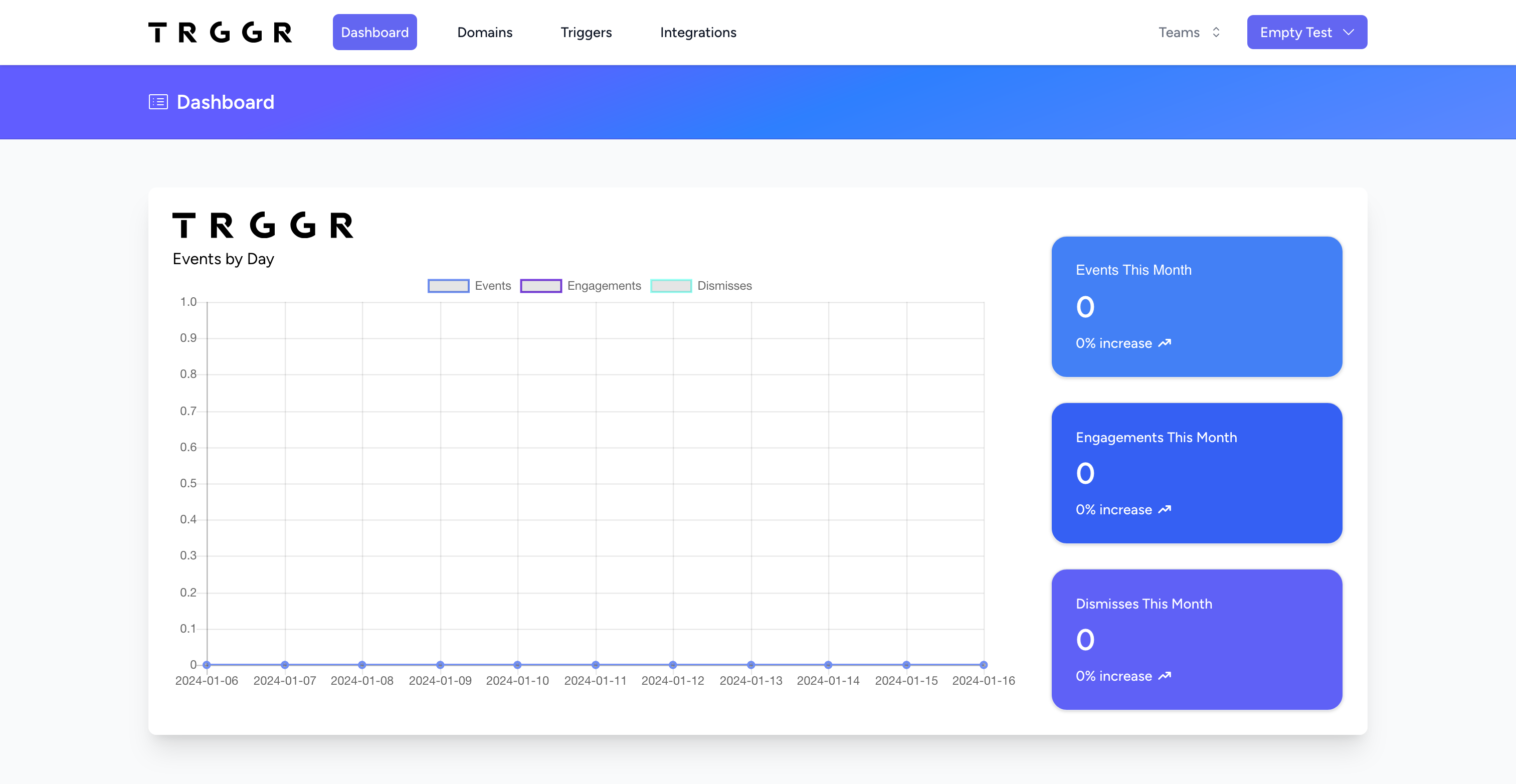The height and width of the screenshot is (784, 1516).
Task: Toggle the Dismisses legend swatch
Action: coord(671,286)
